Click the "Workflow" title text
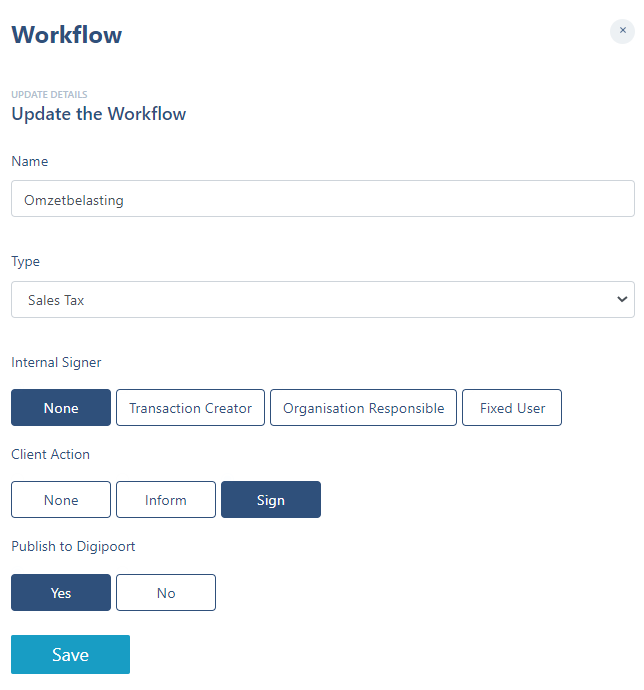Screen dimensions: 644x690 point(66,35)
